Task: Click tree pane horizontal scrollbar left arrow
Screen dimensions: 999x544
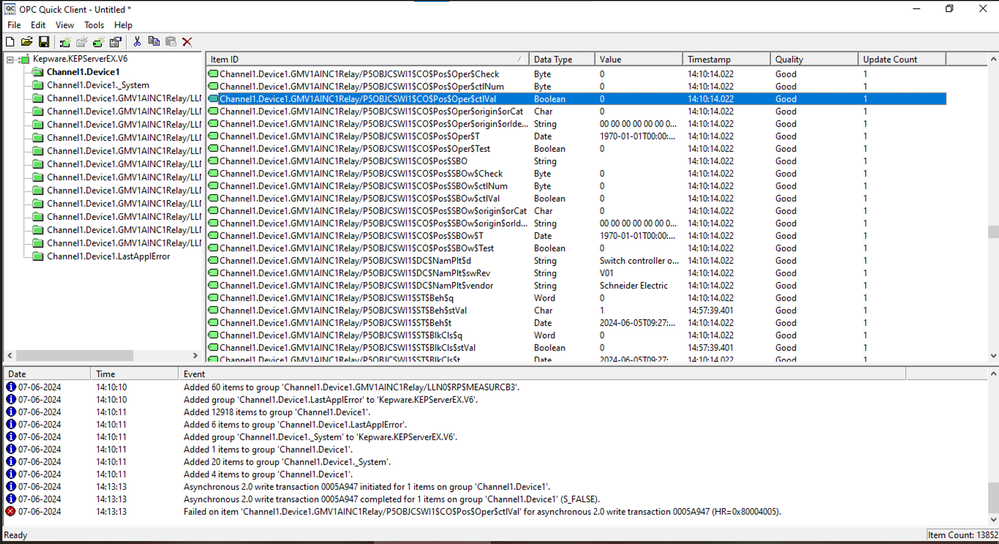Action: pyautogui.click(x=10, y=355)
